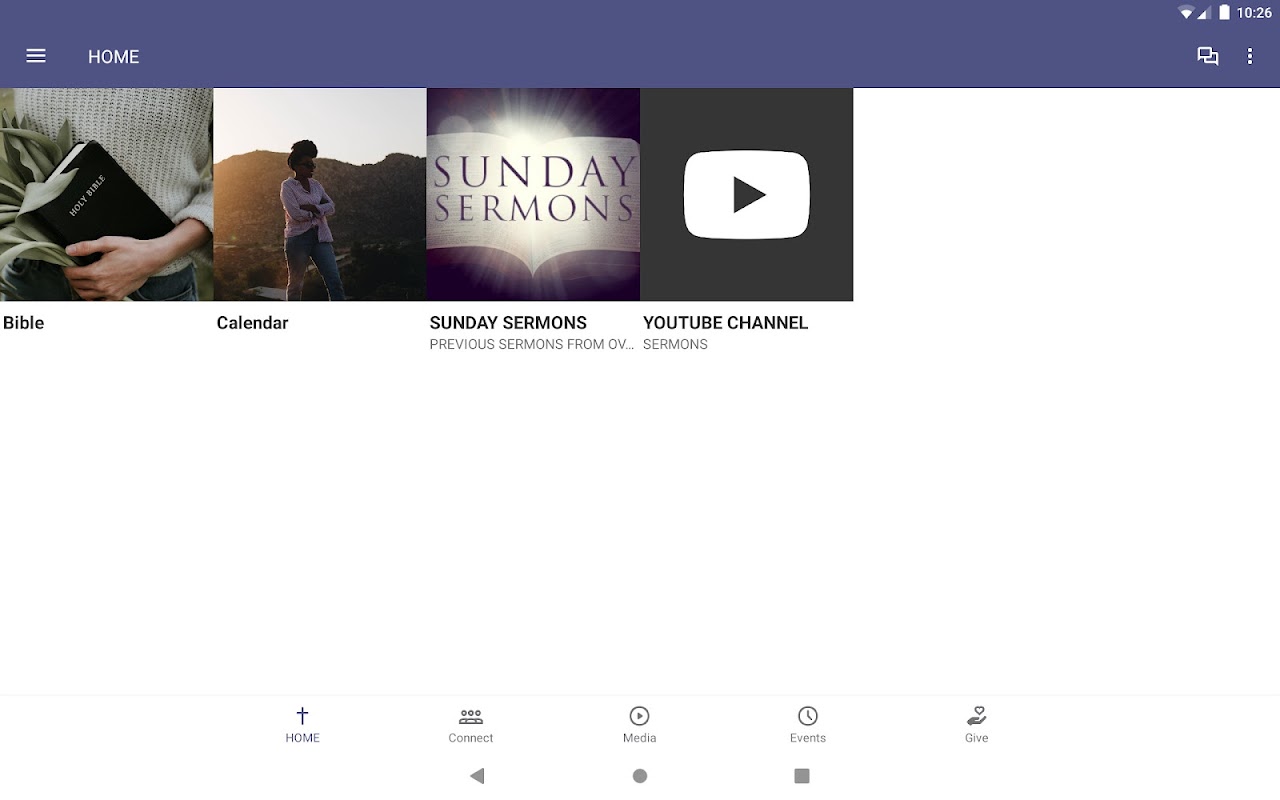
Task: Switch to the Media tab label
Action: point(639,738)
